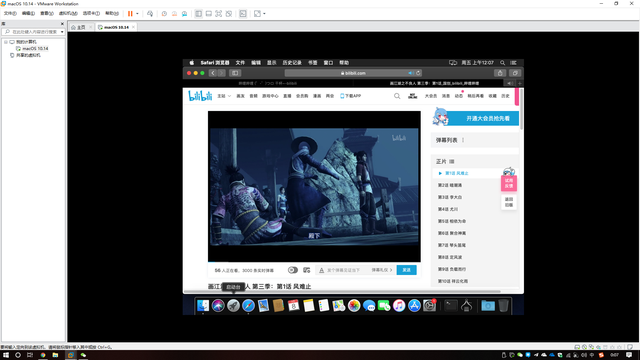Screen dimensions: 640x360
Task: Click the unity mode toolbar icon
Action: [229, 13]
